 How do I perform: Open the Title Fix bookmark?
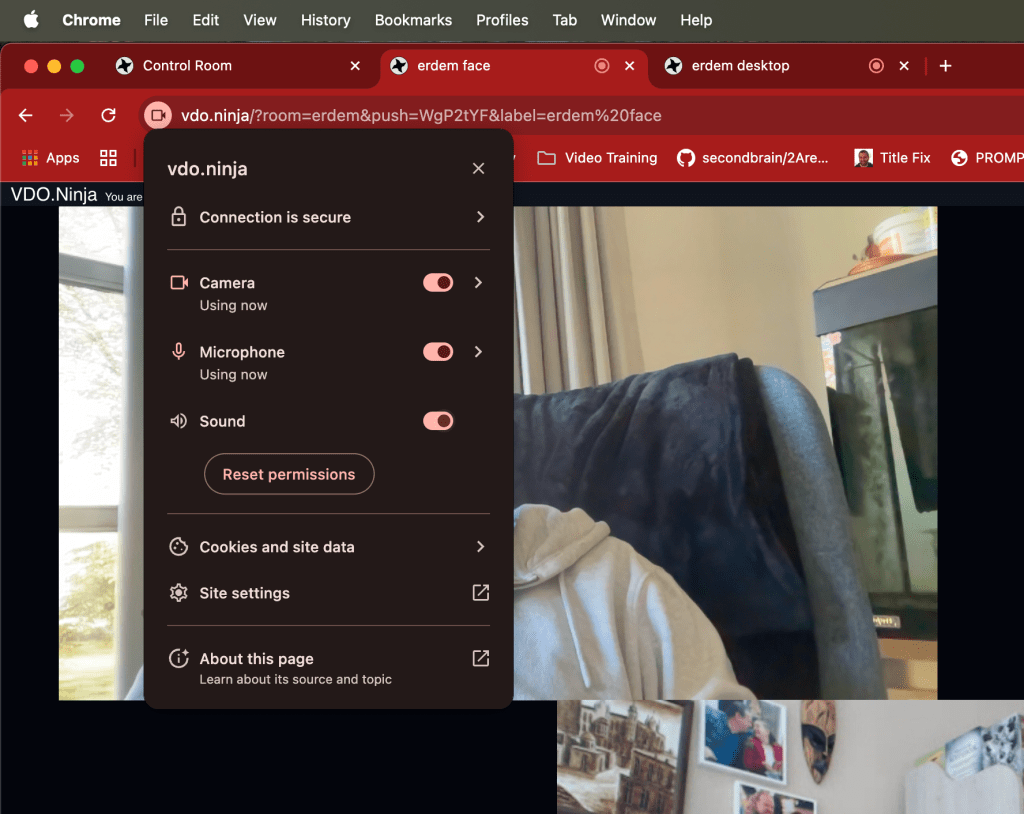coord(892,158)
